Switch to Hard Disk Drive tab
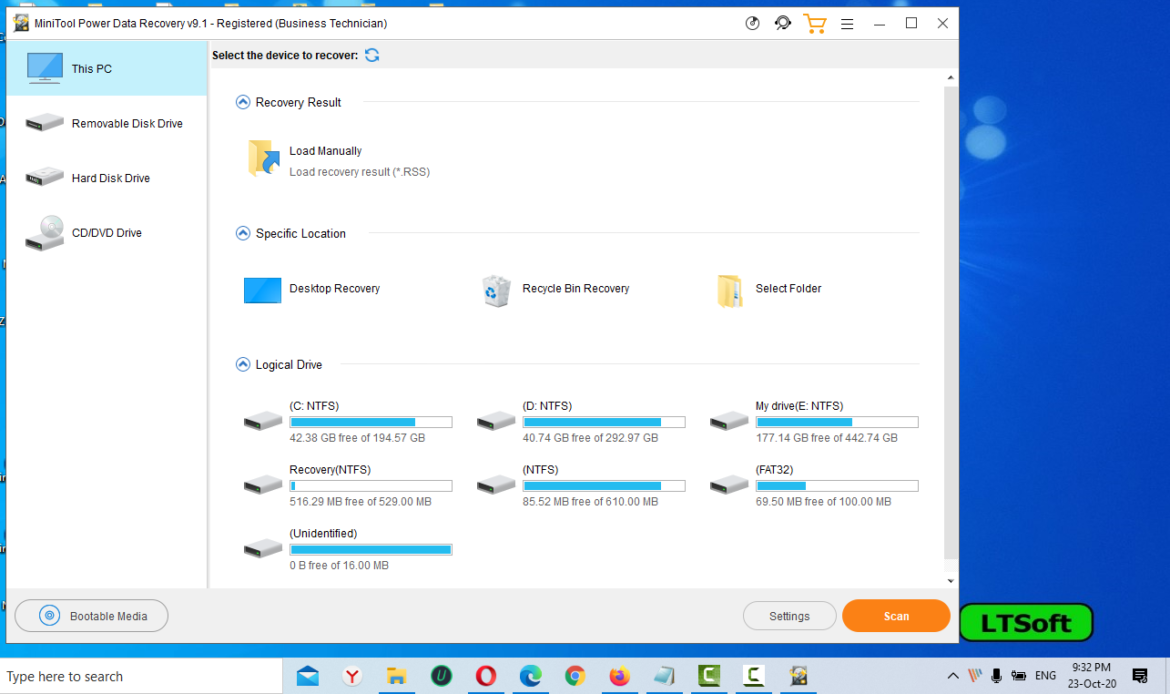1170x694 pixels. click(x=106, y=178)
